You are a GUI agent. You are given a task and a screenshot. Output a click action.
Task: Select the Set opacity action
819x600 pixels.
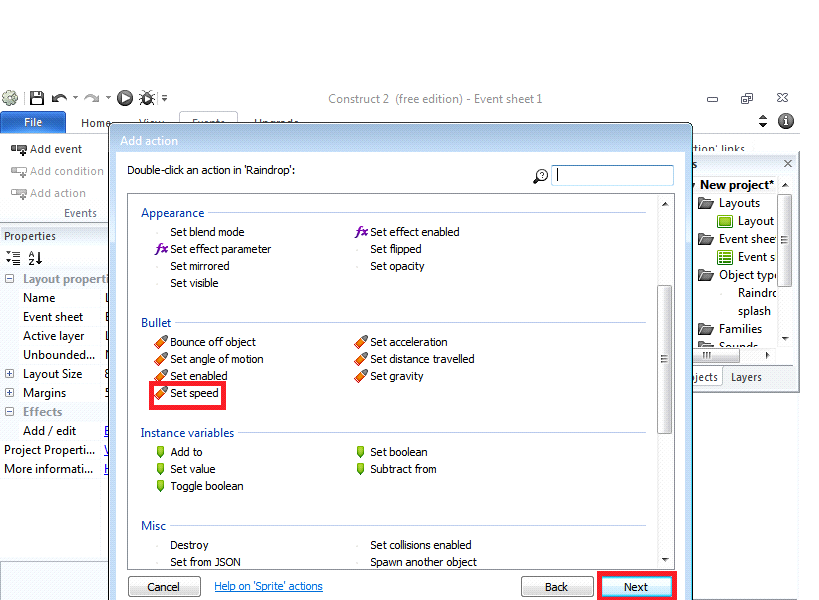[397, 266]
